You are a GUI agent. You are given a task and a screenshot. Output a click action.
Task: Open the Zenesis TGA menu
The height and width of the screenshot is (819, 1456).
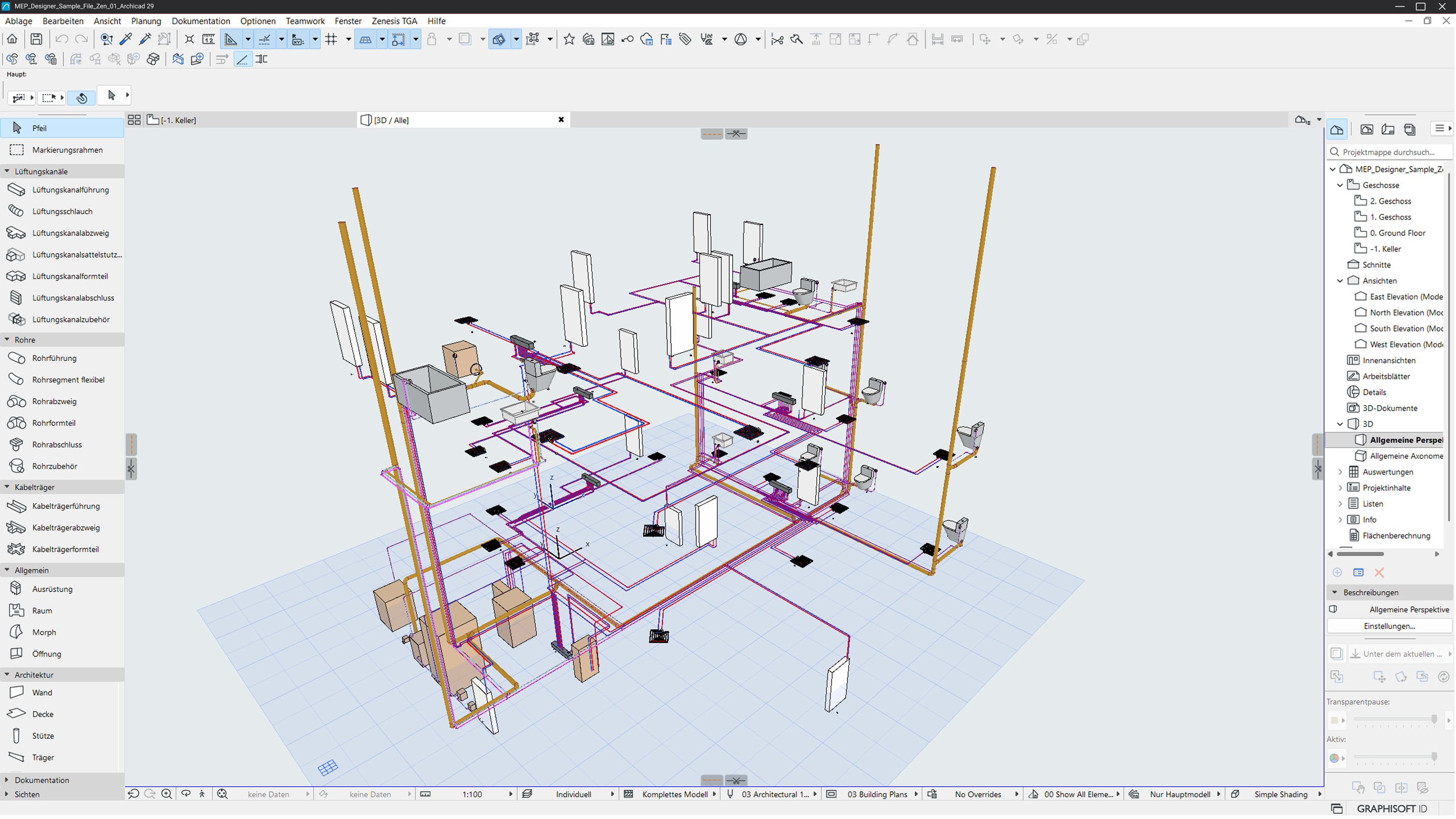(394, 21)
